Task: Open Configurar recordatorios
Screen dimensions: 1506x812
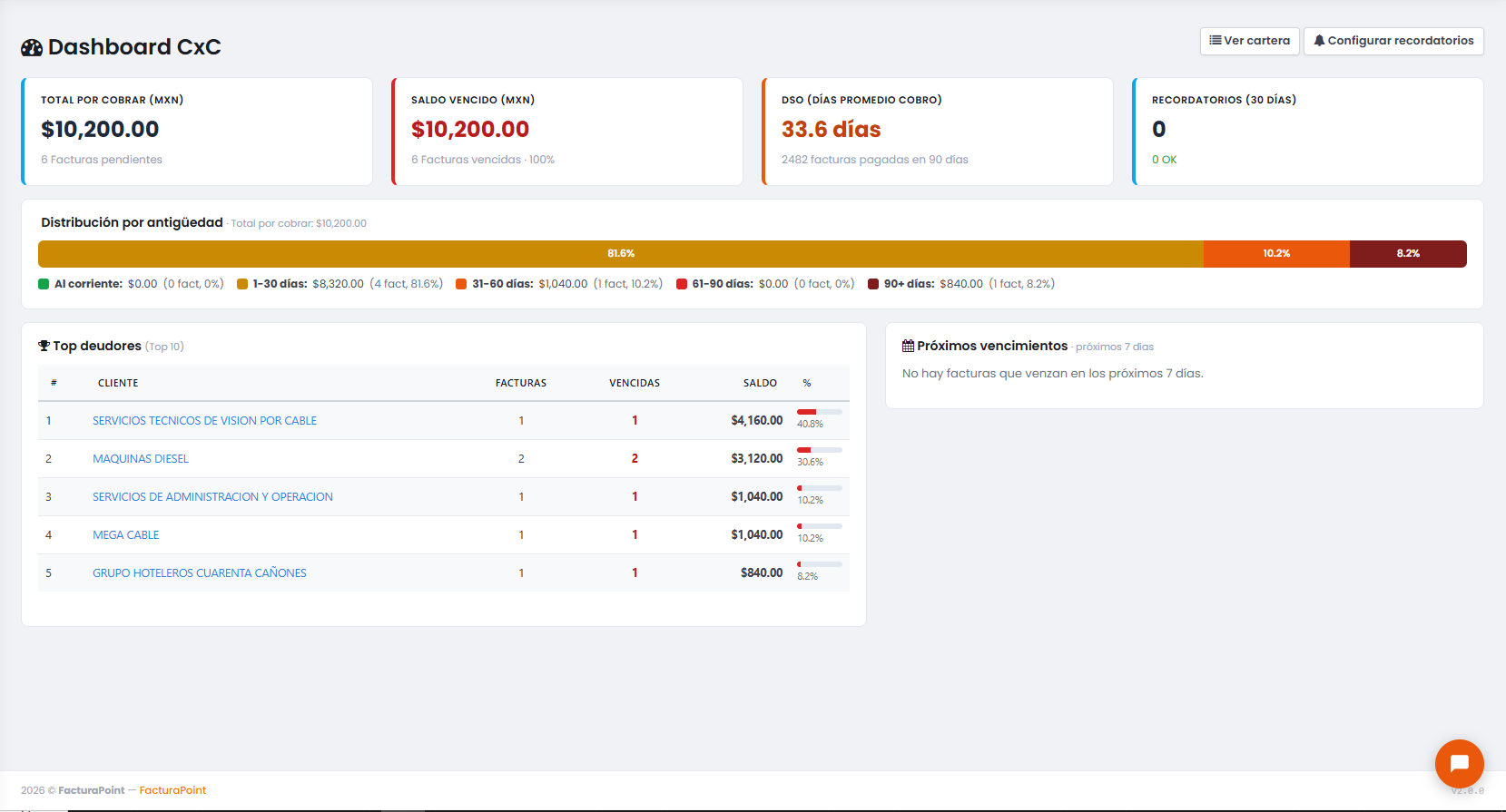Action: (x=1393, y=41)
